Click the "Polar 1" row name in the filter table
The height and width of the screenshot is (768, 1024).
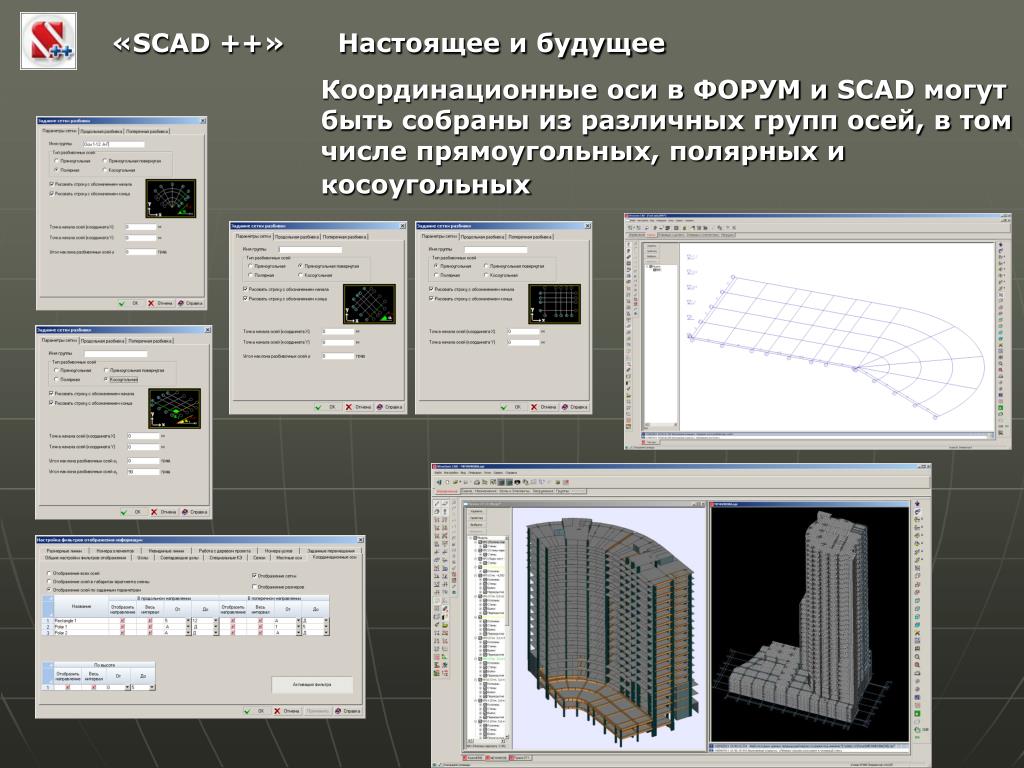tap(61, 627)
